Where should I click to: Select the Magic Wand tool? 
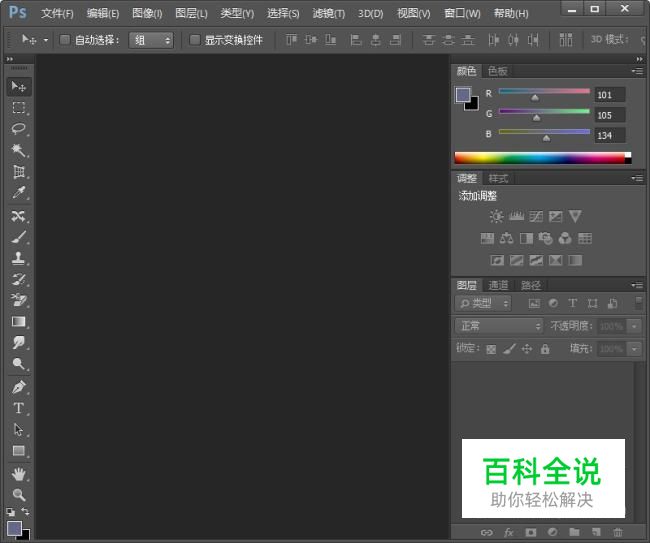point(18,150)
